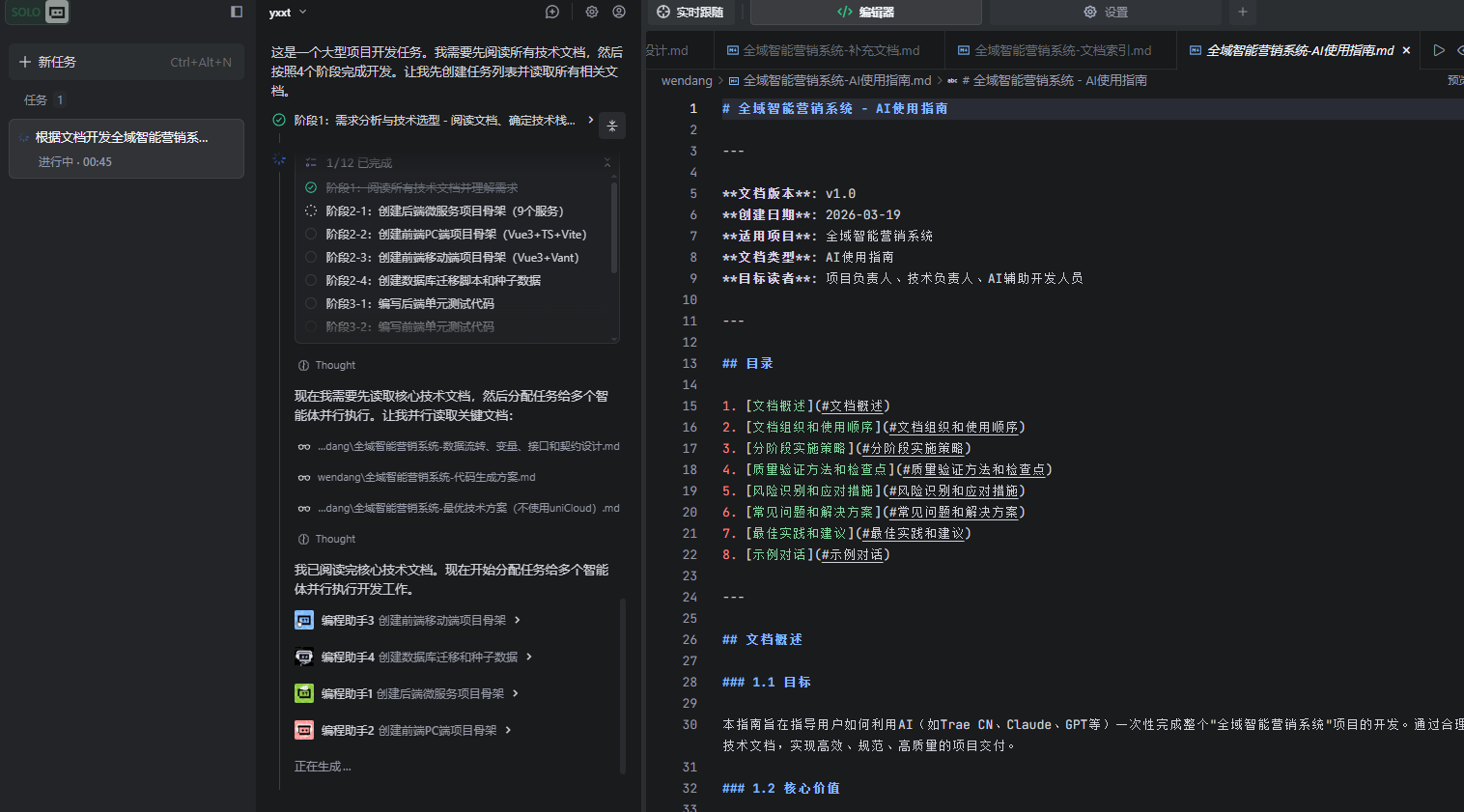The width and height of the screenshot is (1464, 812).
Task: Switch to the 设置 tab
Action: click(x=1106, y=12)
